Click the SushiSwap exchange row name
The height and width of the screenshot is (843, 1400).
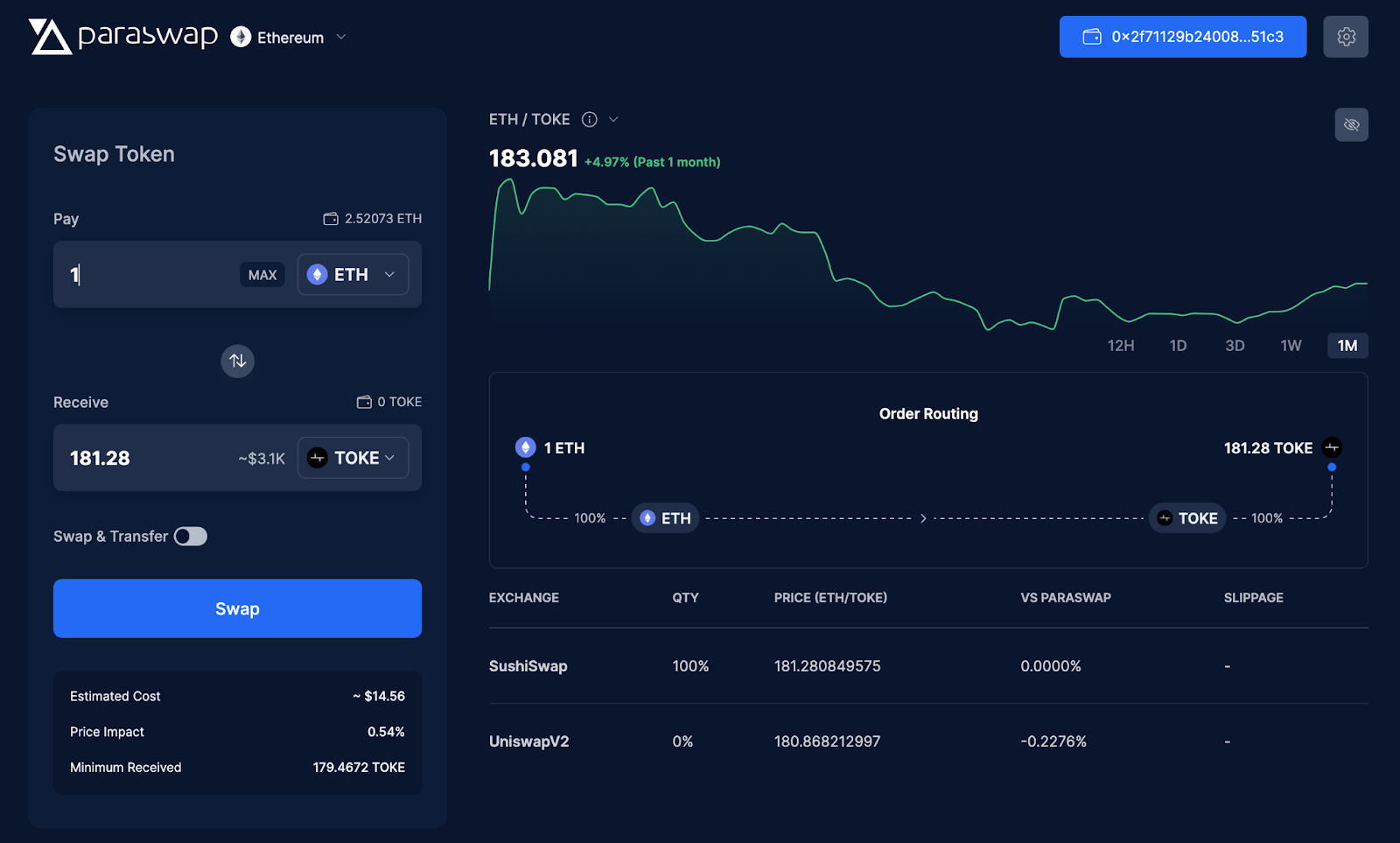click(528, 666)
